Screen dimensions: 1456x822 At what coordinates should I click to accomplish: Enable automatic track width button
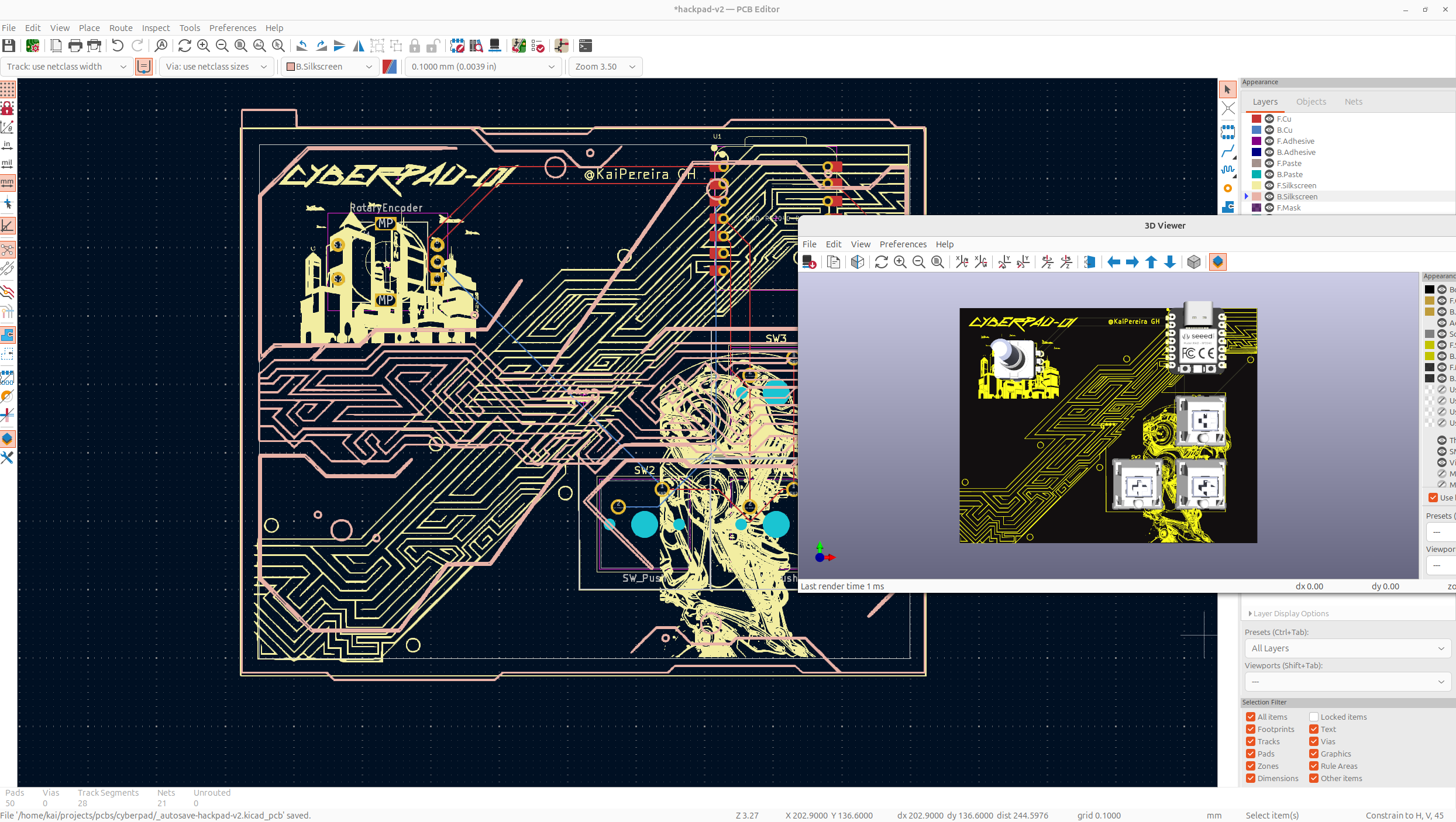click(x=144, y=66)
